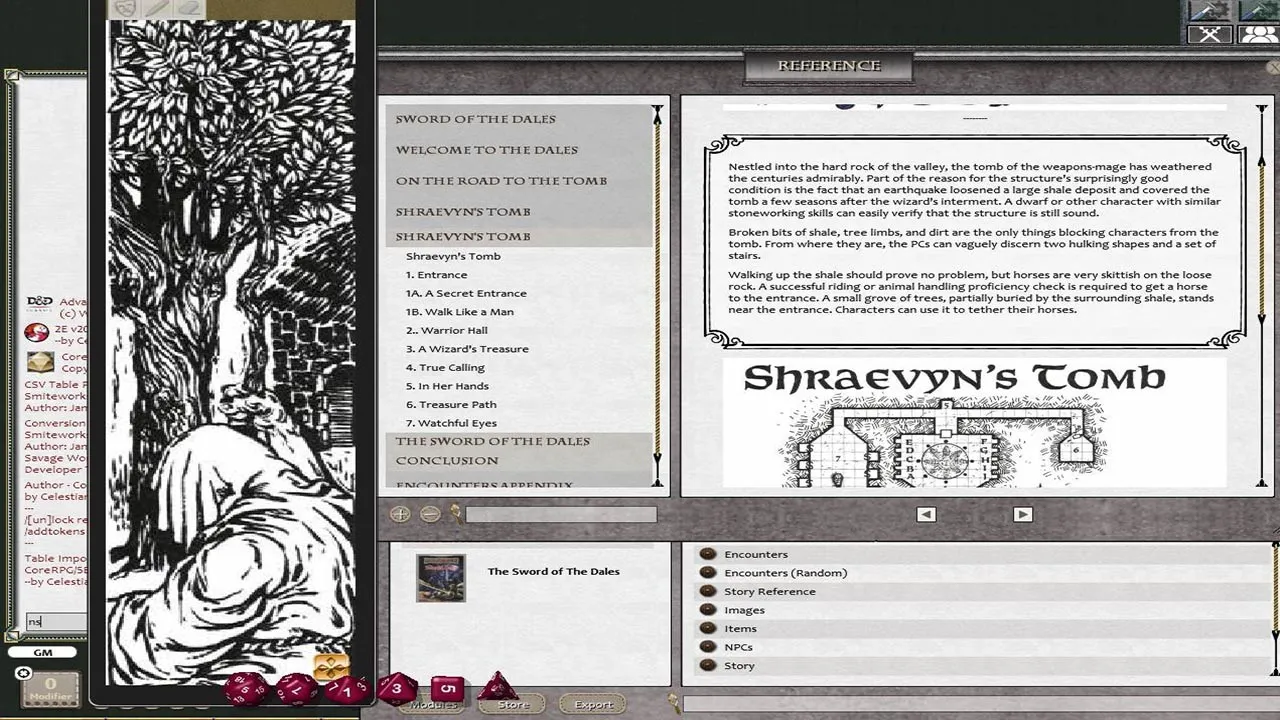Pick the red d4 pyramid die
This screenshot has height=720, width=1280.
coord(497,686)
